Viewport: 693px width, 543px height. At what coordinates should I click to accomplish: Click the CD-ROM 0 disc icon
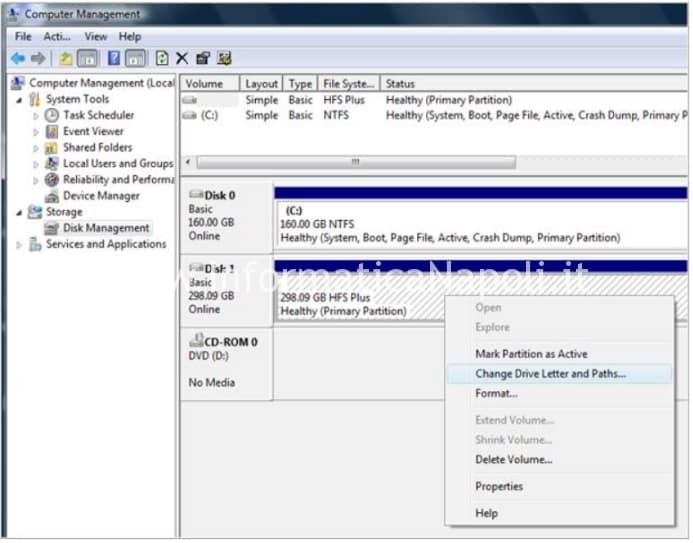tap(196, 341)
